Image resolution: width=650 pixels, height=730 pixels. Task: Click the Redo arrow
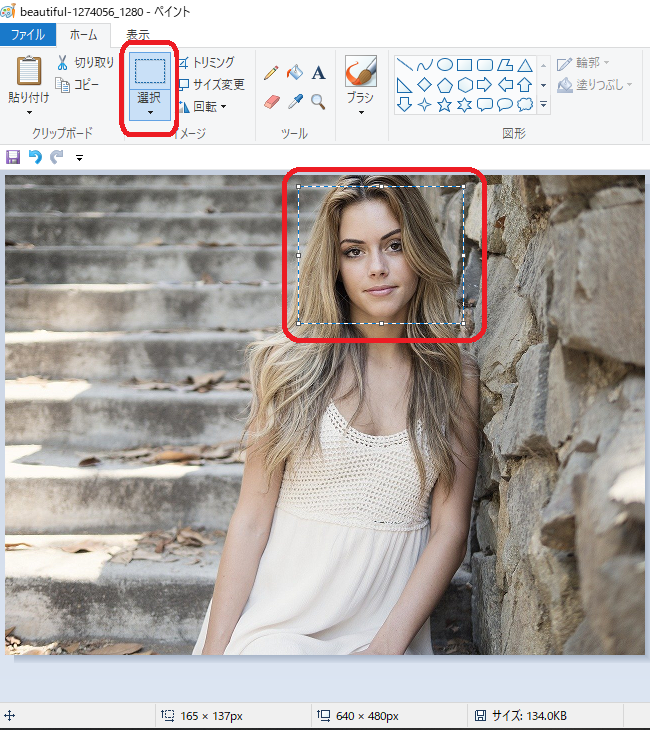pos(56,157)
